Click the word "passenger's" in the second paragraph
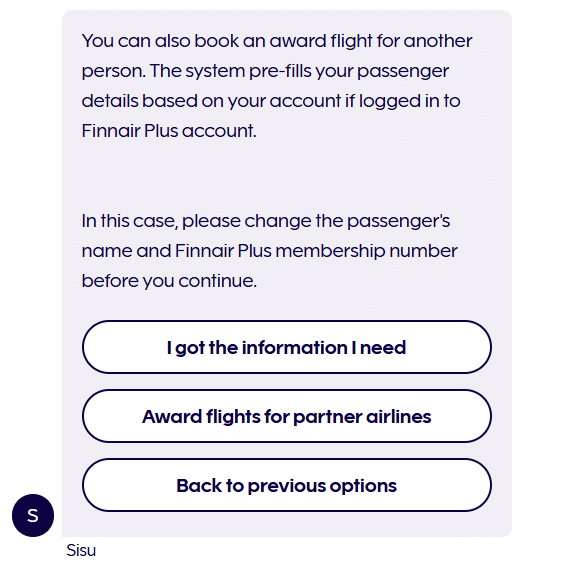This screenshot has height=578, width=580. [x=398, y=221]
